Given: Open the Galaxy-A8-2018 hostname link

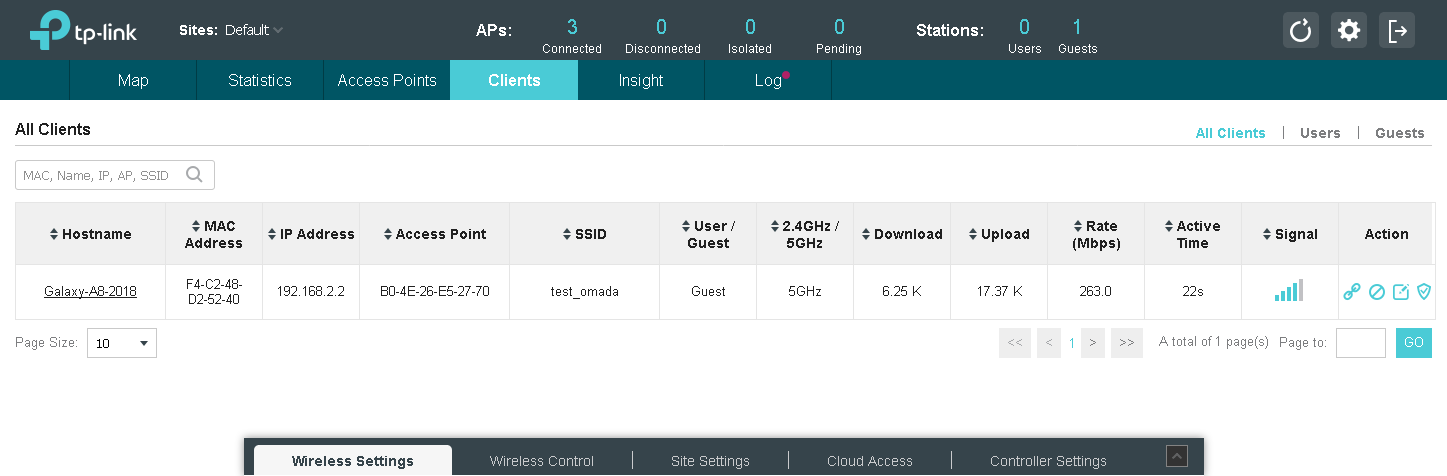Looking at the screenshot, I should [90, 292].
